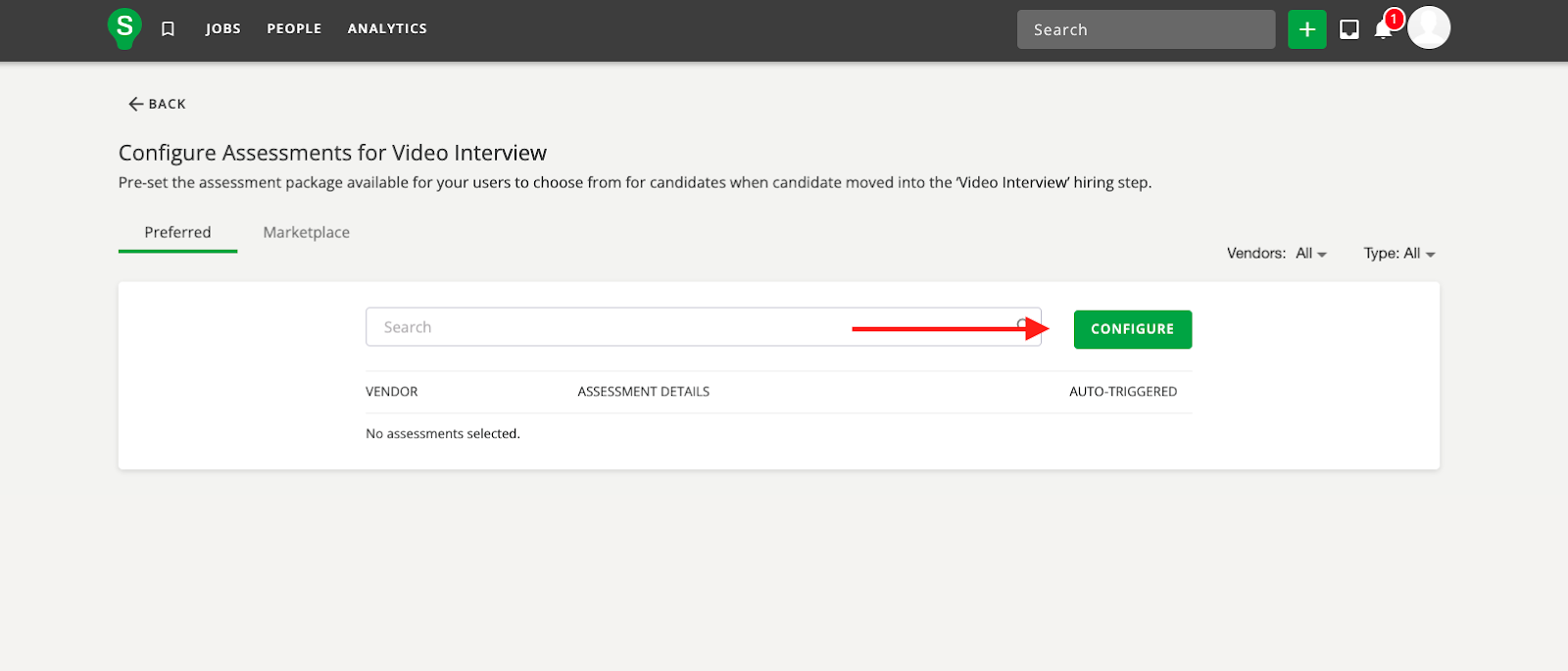Open the bookmark icon in navbar
Screen dimensions: 1568x671
(x=168, y=29)
